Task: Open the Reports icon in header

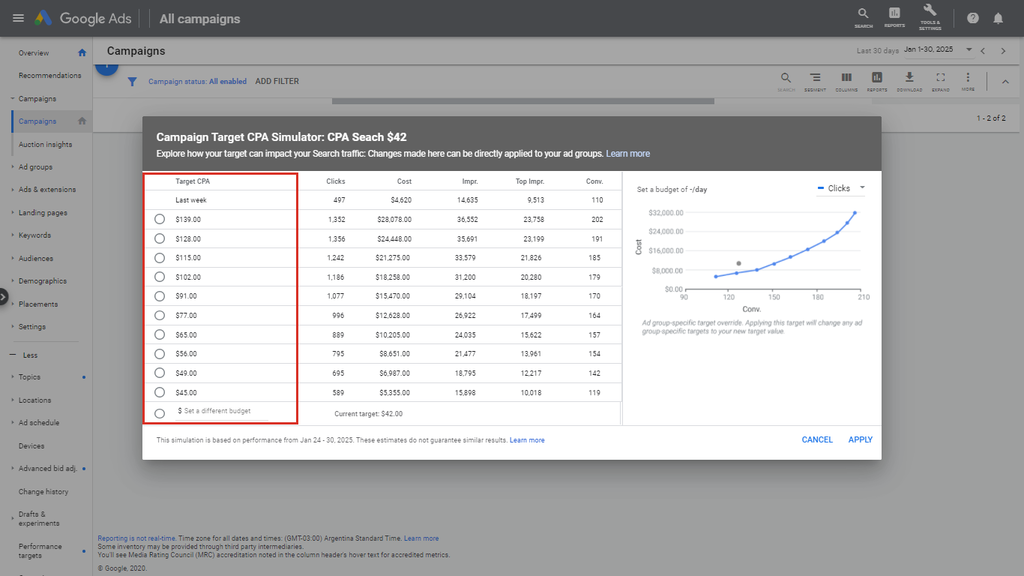Action: (894, 16)
